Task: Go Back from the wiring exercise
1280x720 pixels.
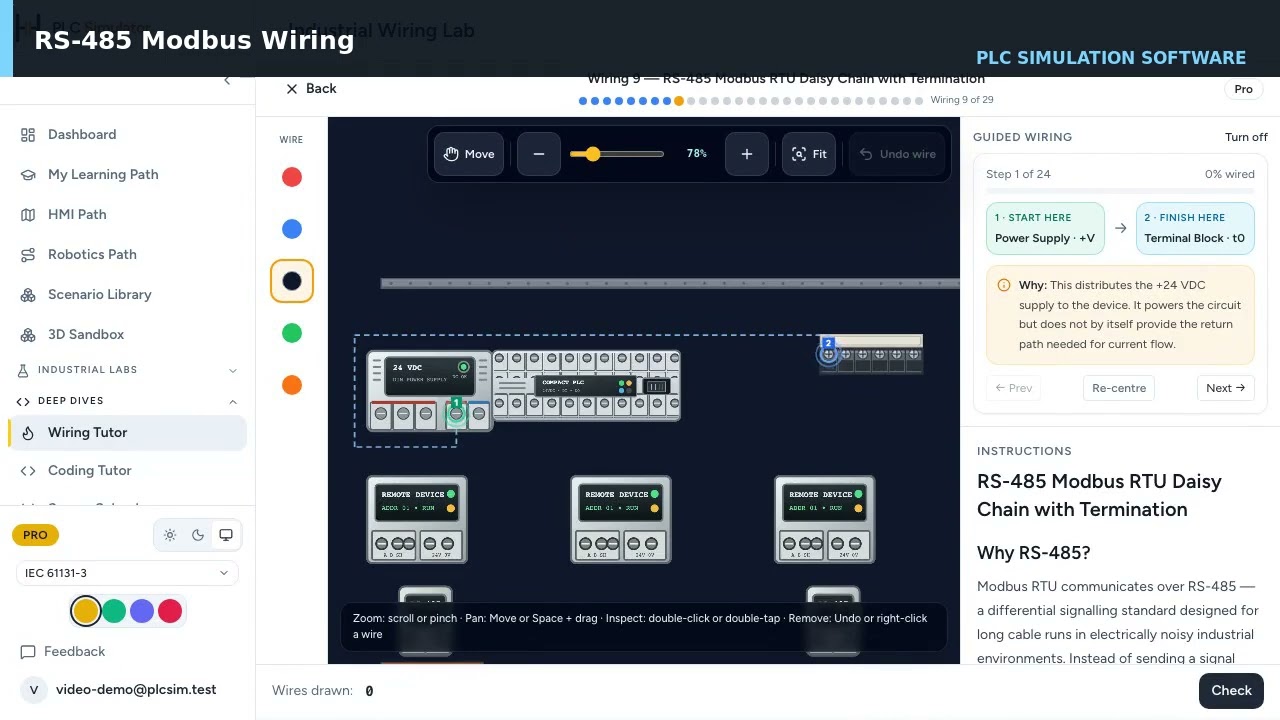Action: [x=311, y=89]
